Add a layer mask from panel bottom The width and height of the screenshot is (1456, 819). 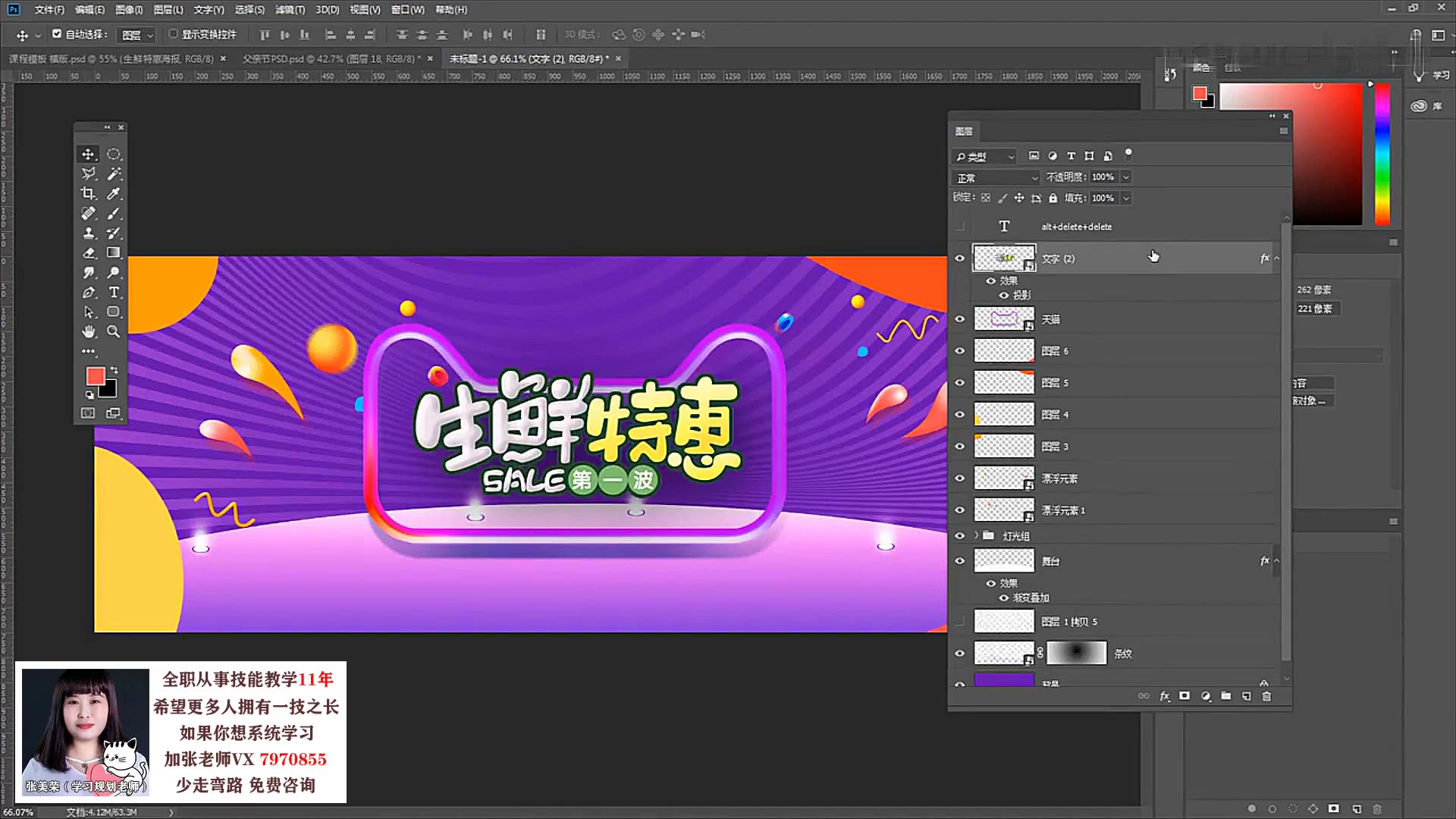pyautogui.click(x=1185, y=696)
